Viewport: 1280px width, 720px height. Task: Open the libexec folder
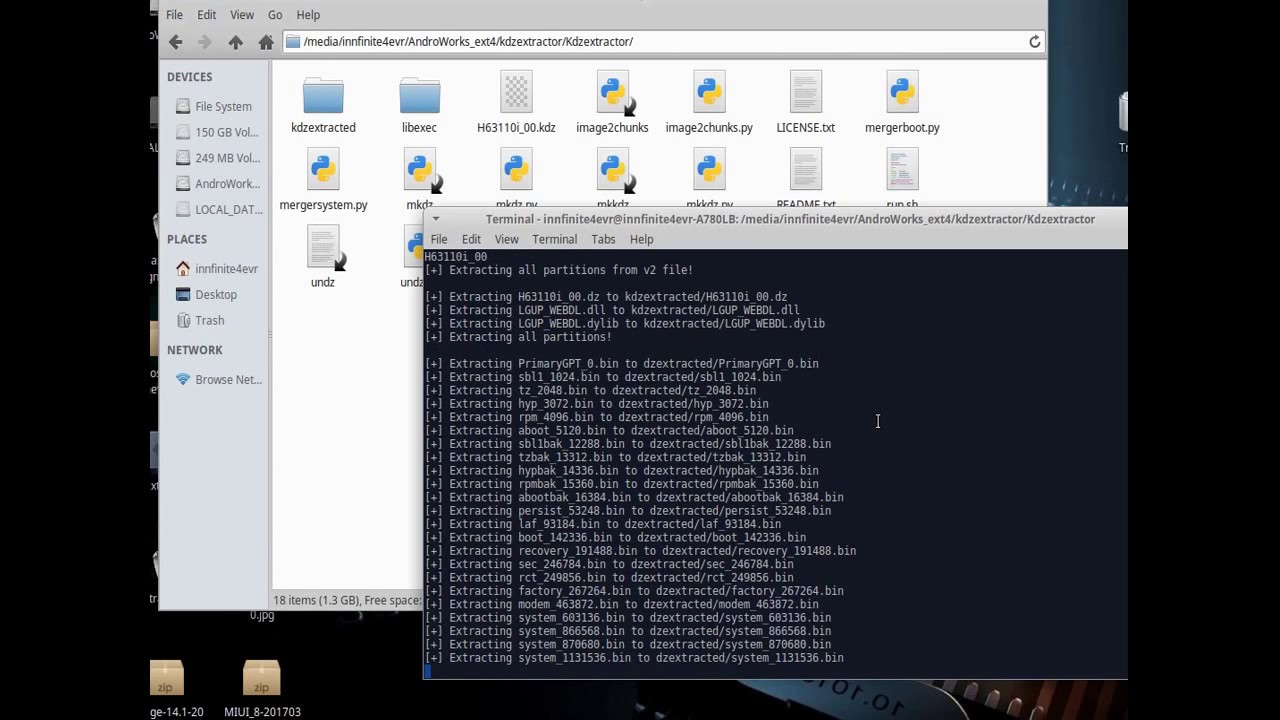(x=419, y=105)
